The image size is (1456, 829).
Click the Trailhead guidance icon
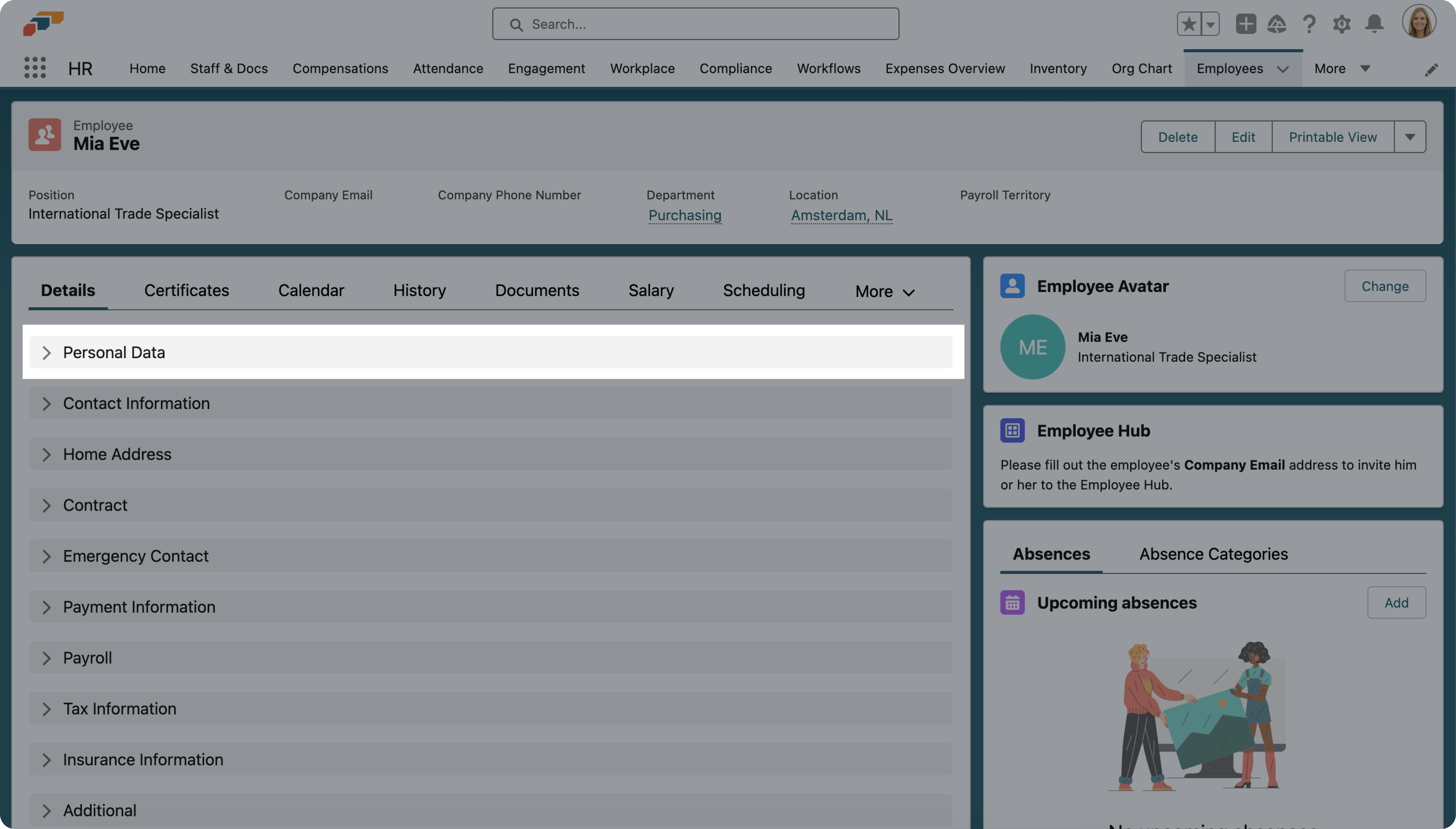[x=1277, y=24]
